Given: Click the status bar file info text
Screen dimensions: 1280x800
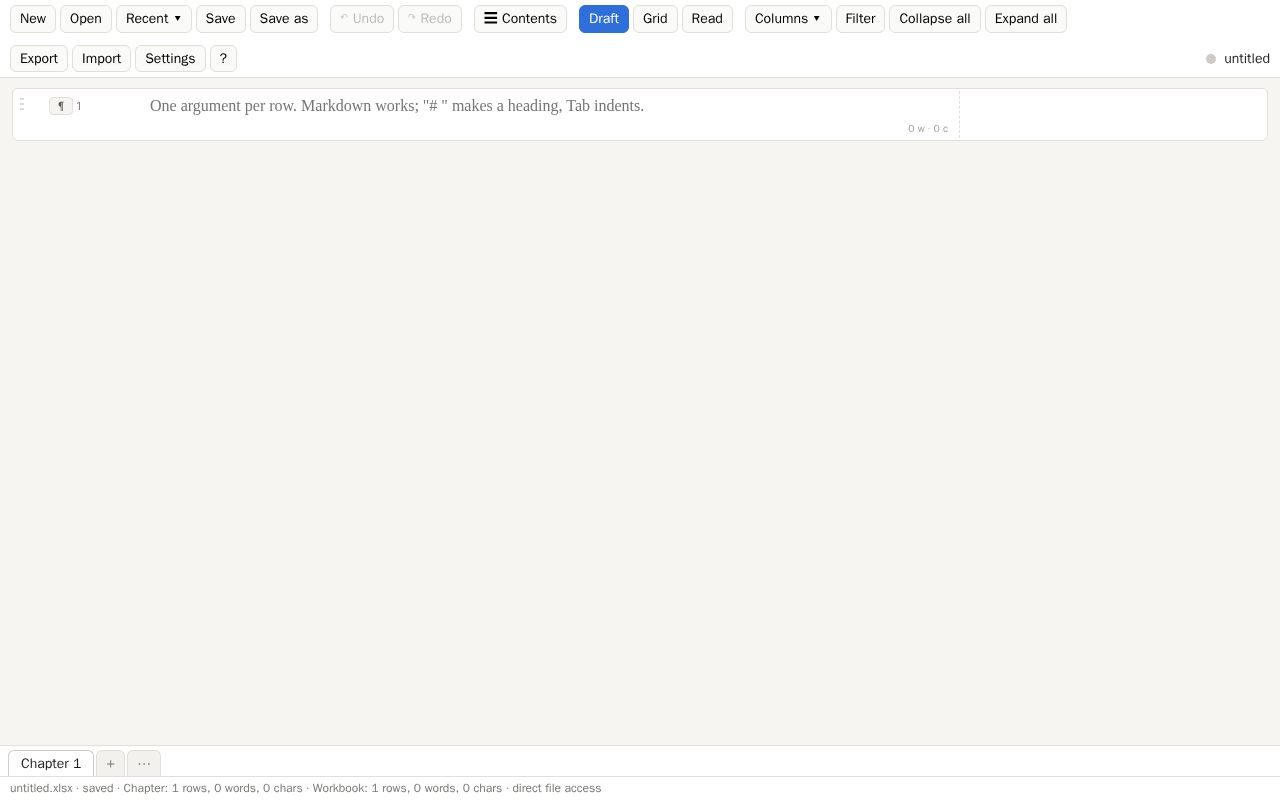Looking at the screenshot, I should point(305,788).
